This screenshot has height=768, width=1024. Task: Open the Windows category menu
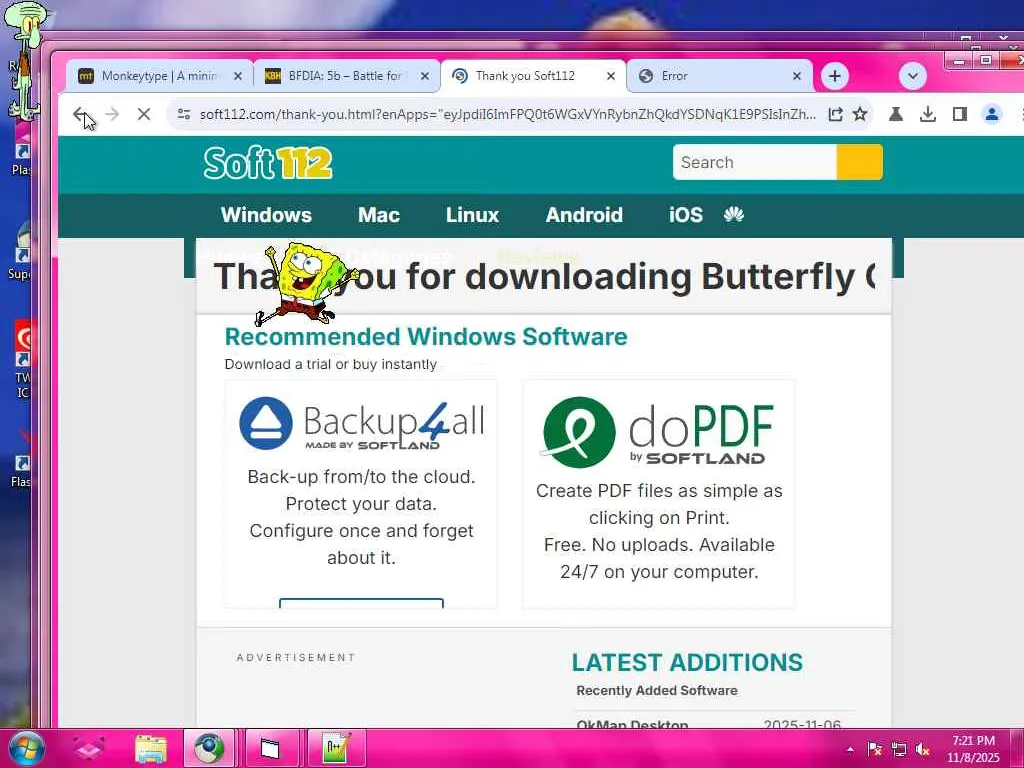(266, 215)
